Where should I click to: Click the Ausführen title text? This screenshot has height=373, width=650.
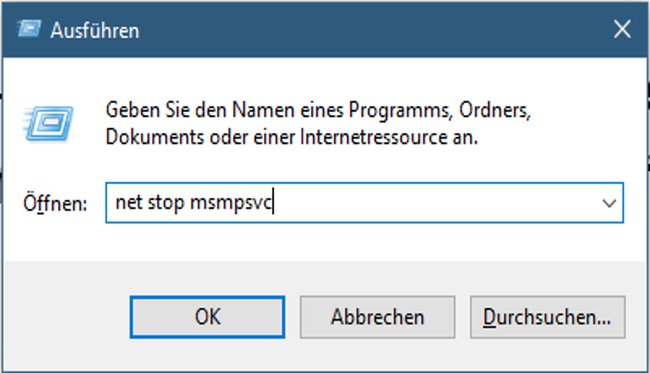(x=95, y=31)
